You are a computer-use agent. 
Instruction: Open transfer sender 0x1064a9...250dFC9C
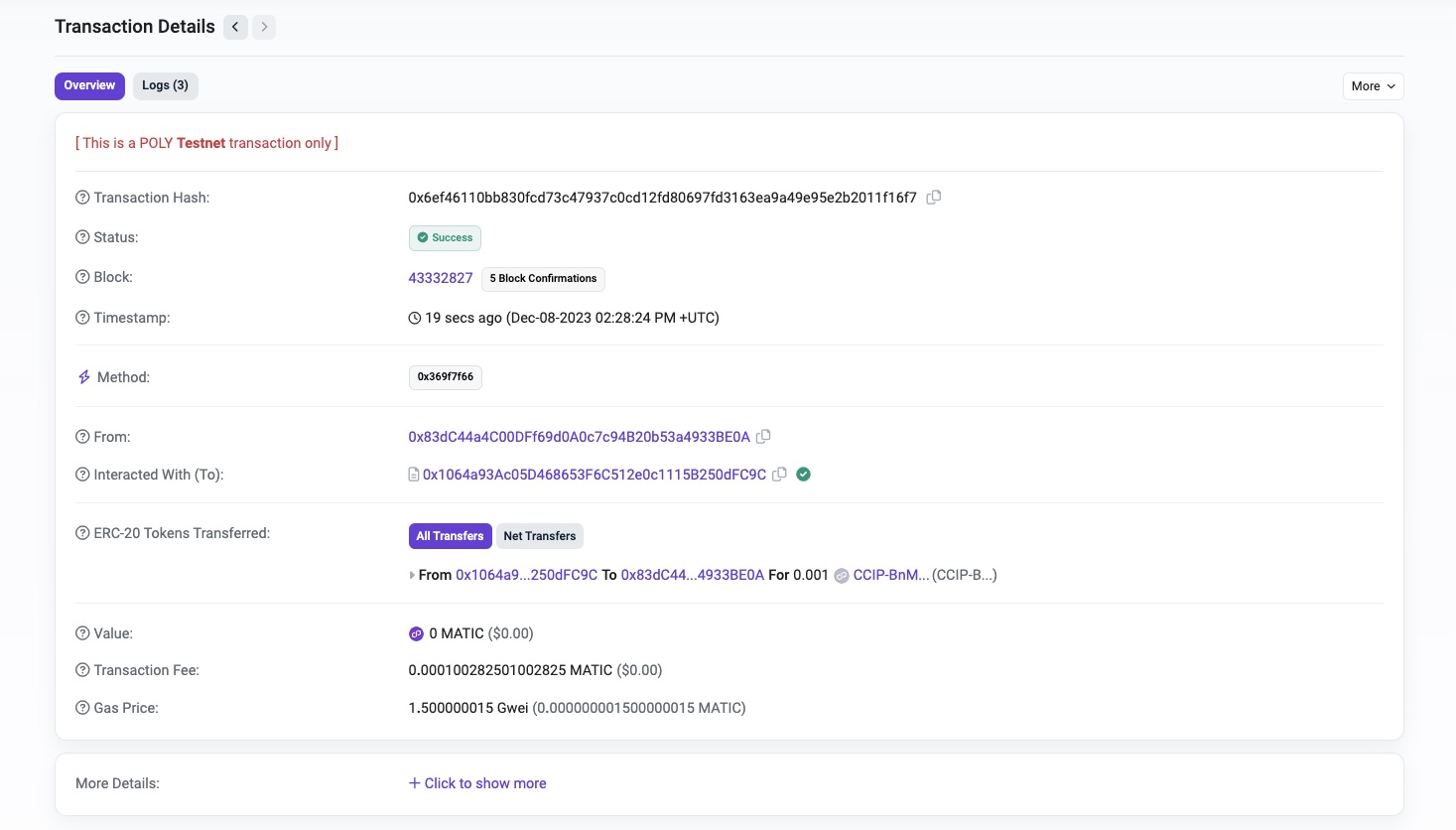pos(527,575)
